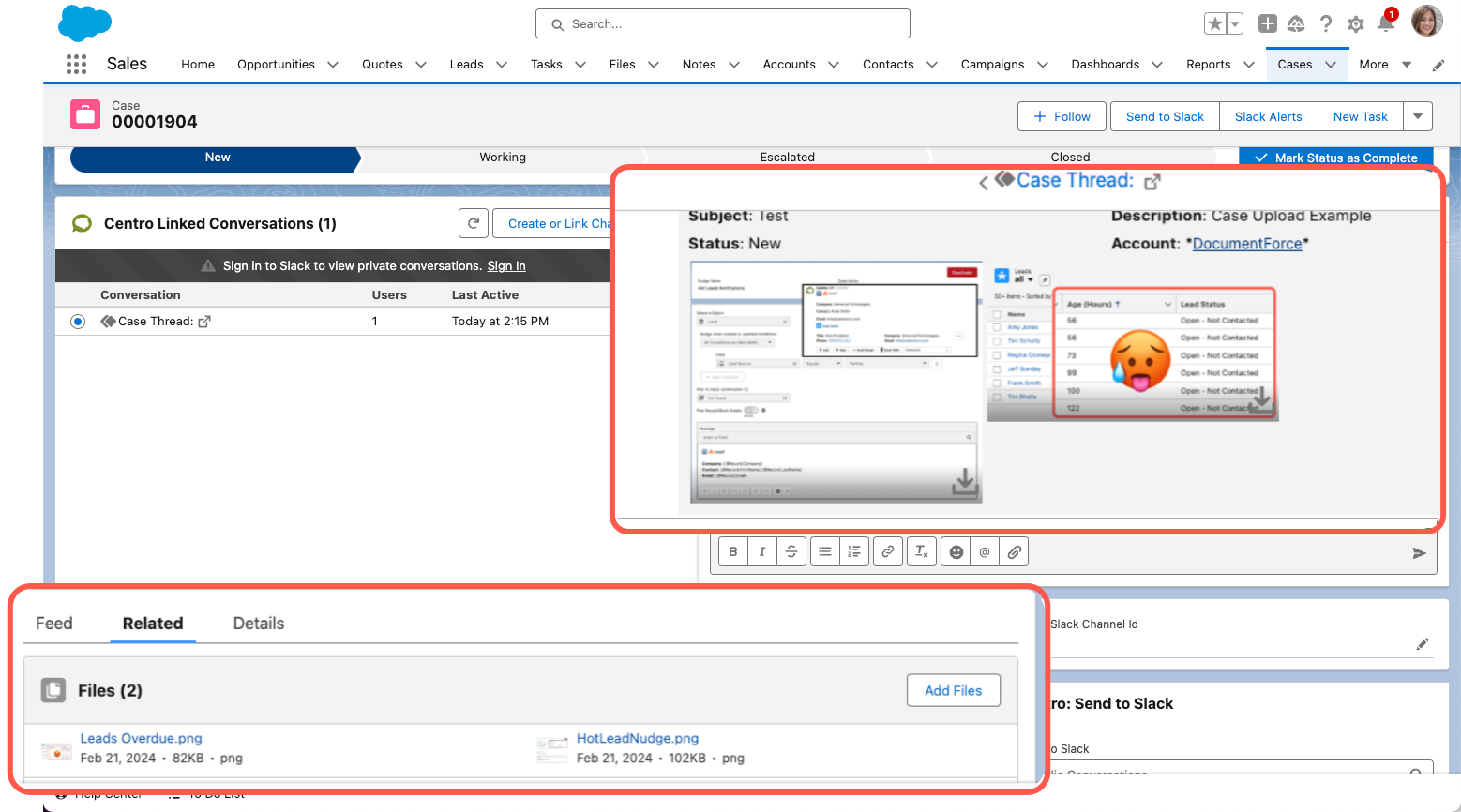
Task: Select the Working status stage
Action: 503,158
